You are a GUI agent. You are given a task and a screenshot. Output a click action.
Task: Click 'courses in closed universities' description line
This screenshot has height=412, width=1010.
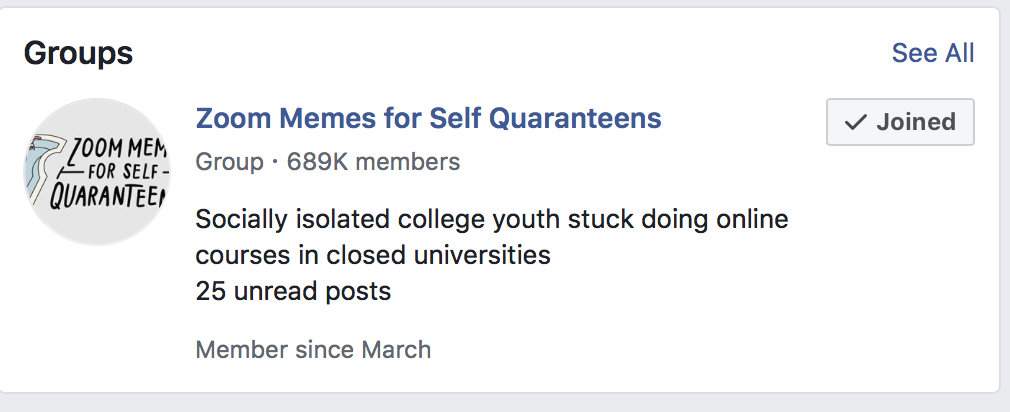point(373,255)
